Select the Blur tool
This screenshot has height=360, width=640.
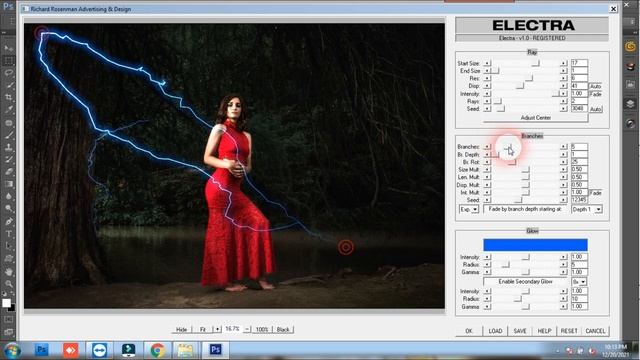point(9,196)
